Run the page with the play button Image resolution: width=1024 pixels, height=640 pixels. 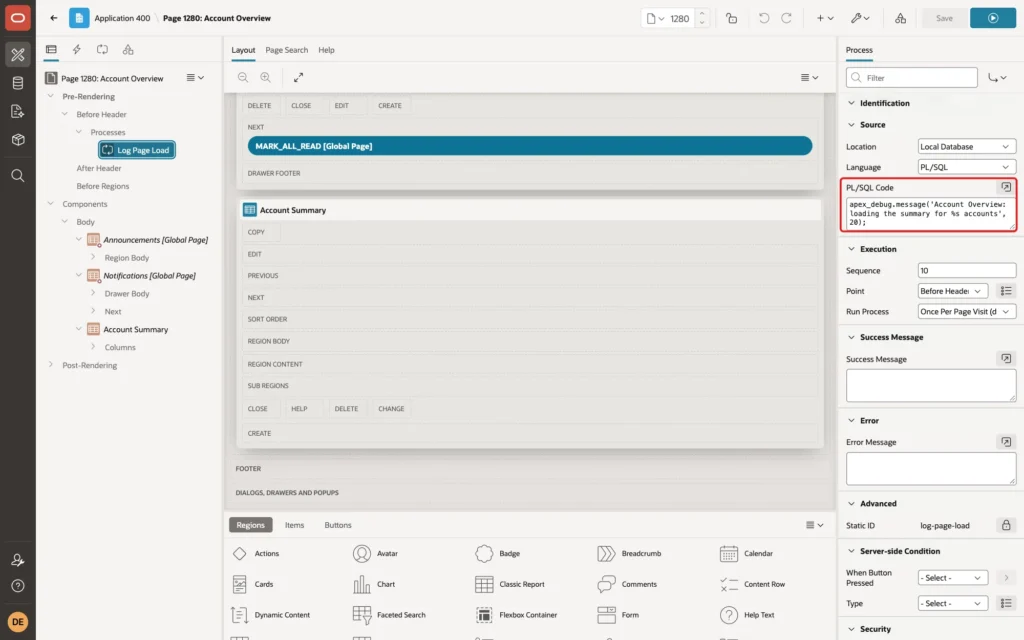(x=993, y=18)
